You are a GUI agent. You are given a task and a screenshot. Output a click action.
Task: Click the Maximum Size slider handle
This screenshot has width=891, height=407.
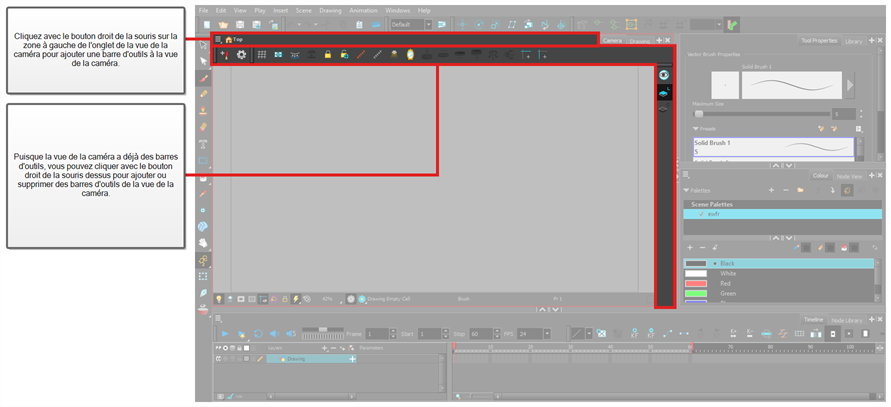pyautogui.click(x=698, y=114)
